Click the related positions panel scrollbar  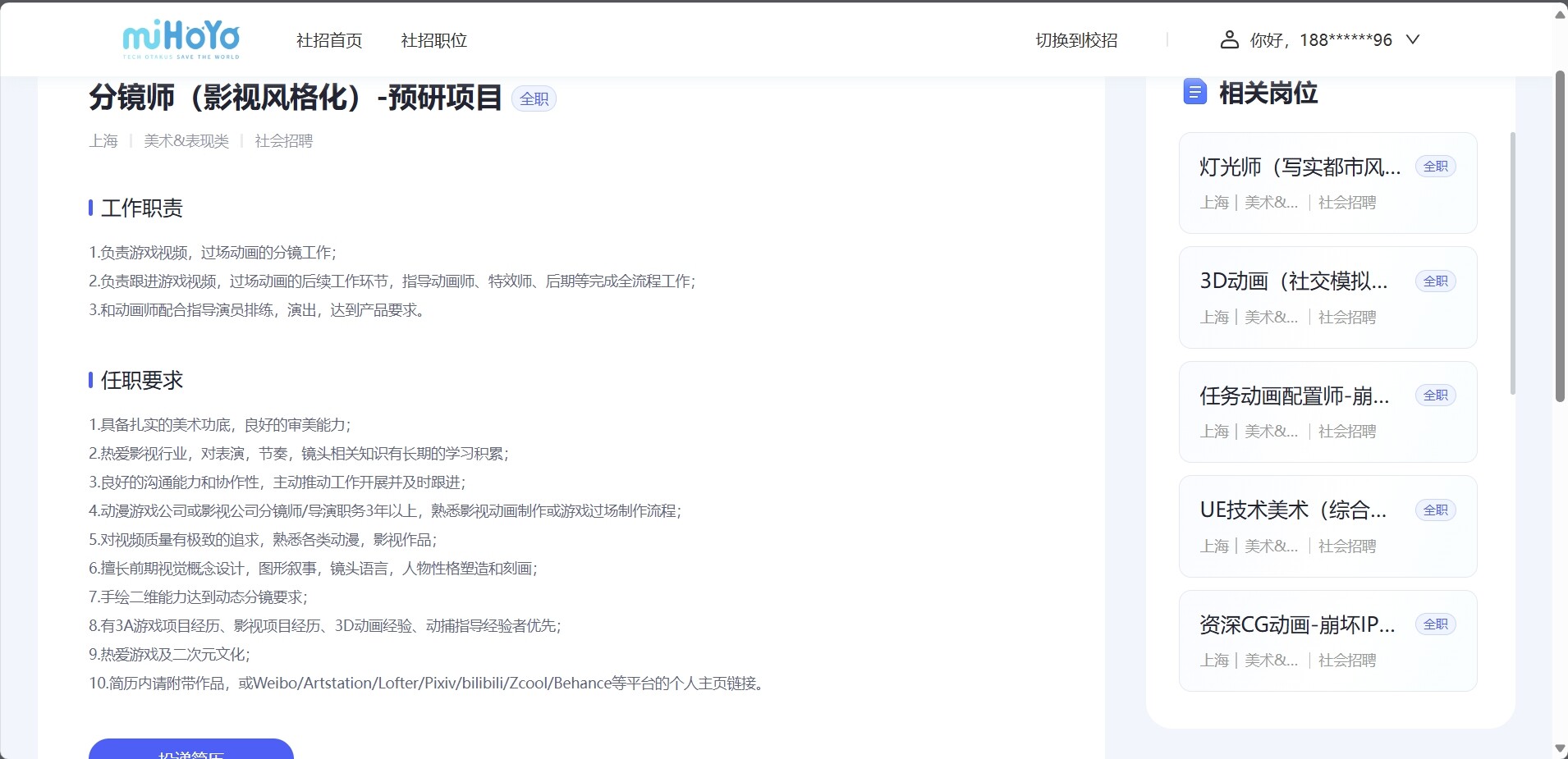[1513, 263]
